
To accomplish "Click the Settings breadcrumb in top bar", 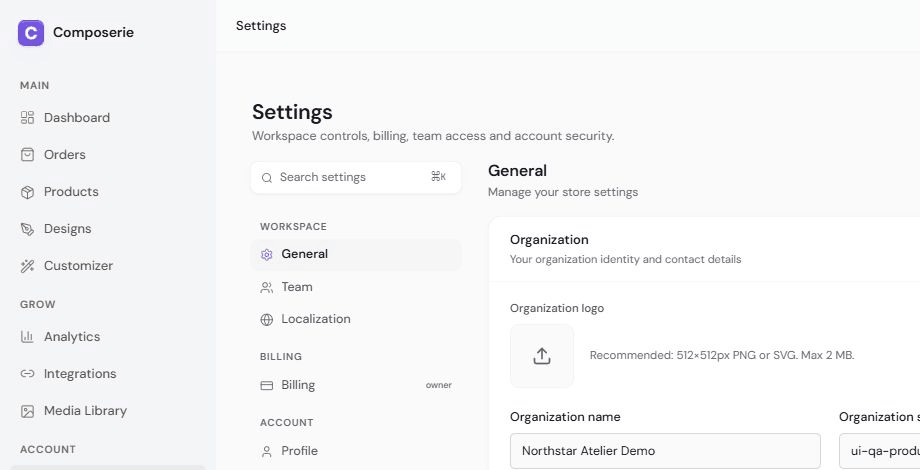I will click(x=261, y=26).
